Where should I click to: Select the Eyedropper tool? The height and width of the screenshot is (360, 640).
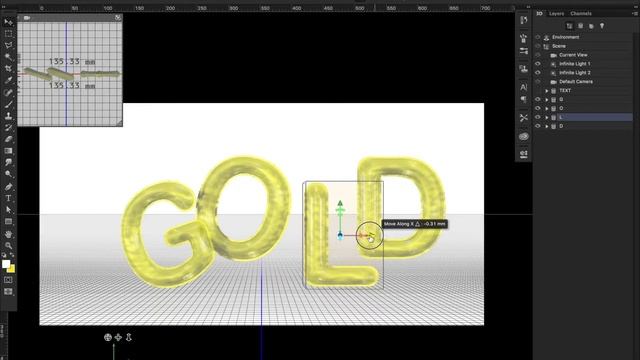point(8,80)
